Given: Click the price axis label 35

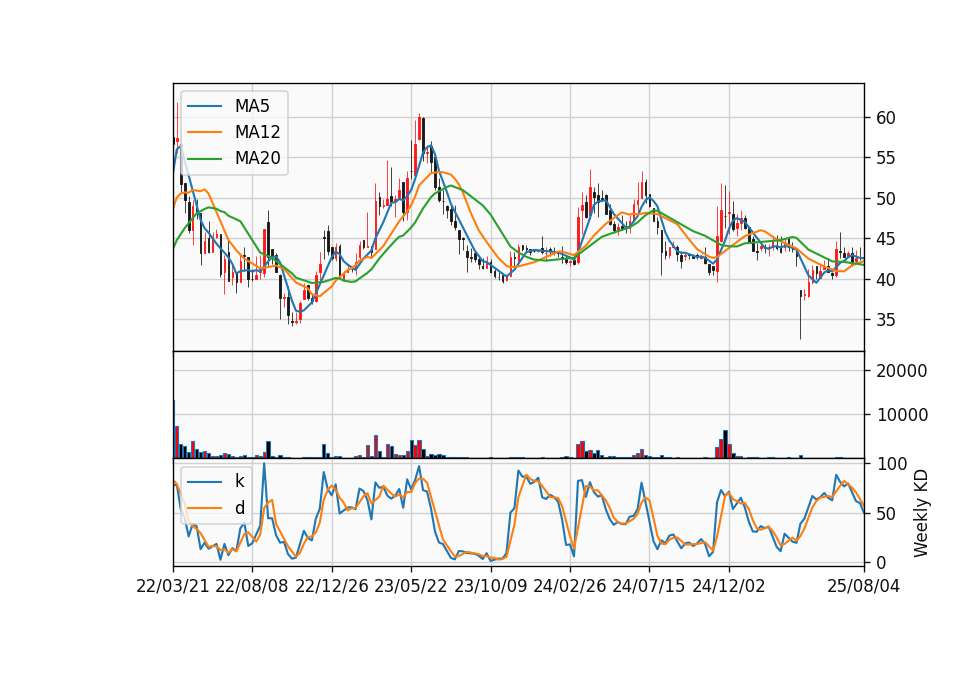Looking at the screenshot, I should click(x=886, y=320).
